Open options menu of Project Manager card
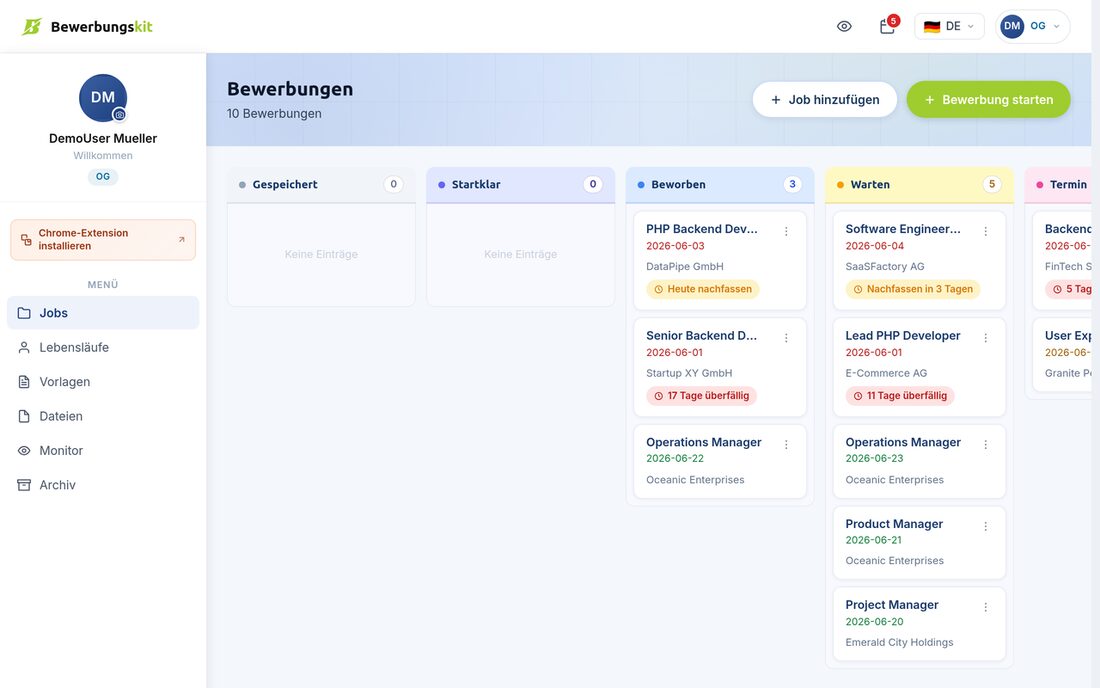The height and width of the screenshot is (688, 1100). coord(986,607)
